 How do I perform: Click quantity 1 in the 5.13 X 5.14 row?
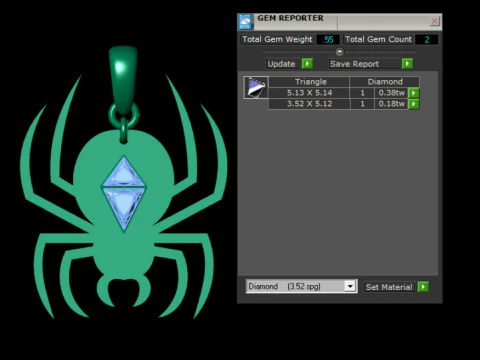(362, 93)
